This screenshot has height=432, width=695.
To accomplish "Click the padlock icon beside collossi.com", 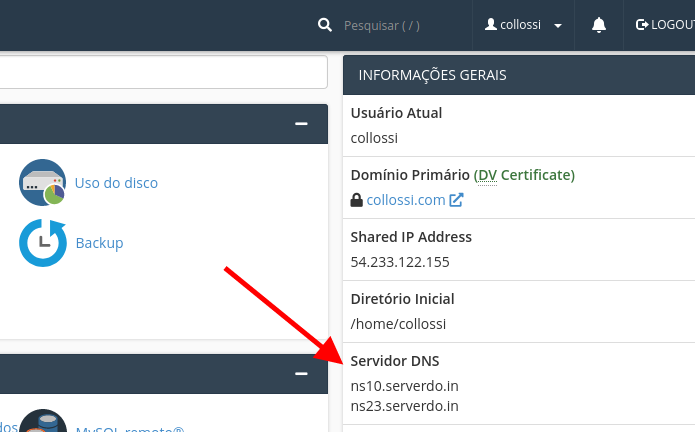I will pyautogui.click(x=357, y=200).
